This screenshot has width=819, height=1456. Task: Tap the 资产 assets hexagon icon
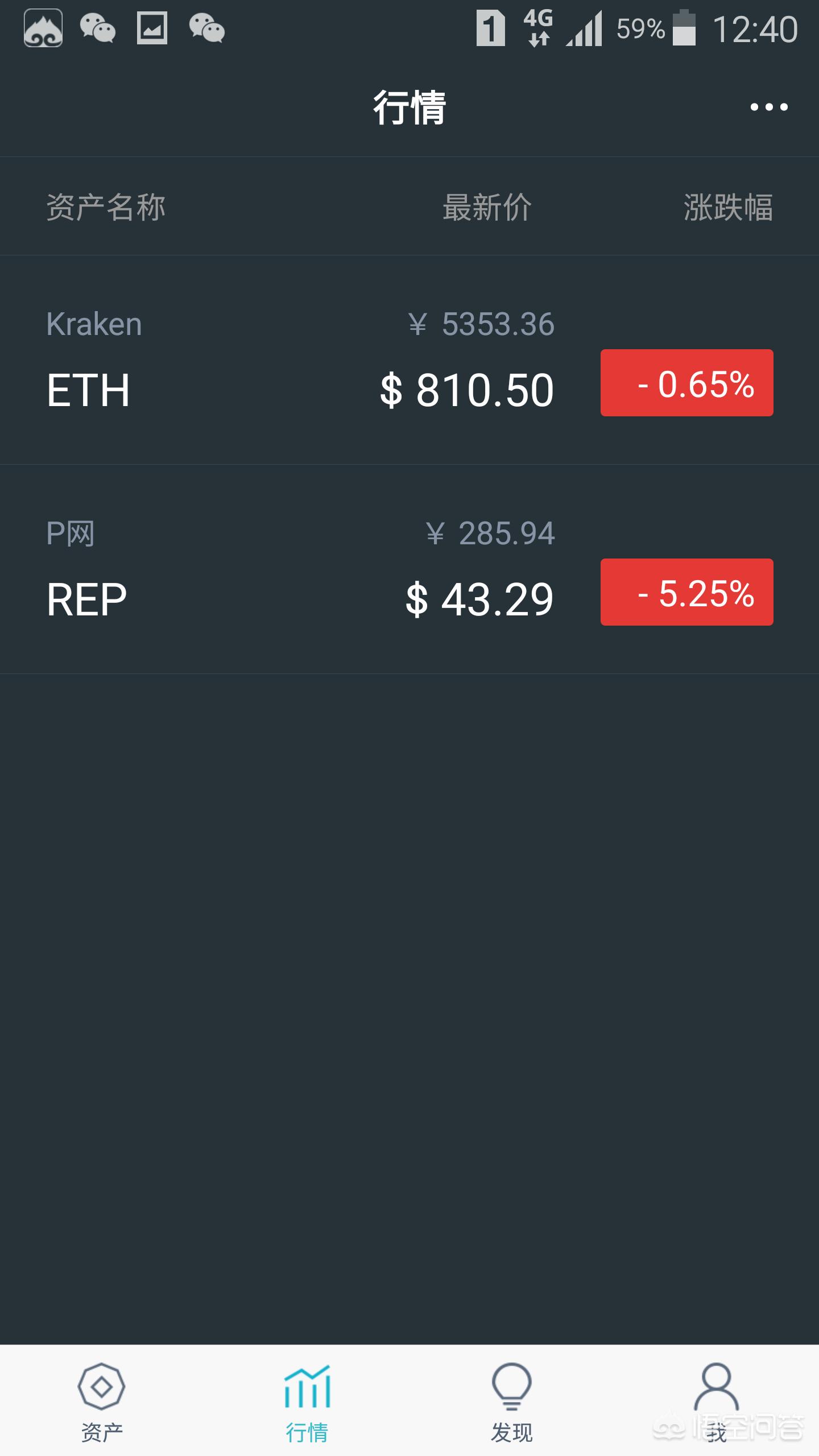click(101, 1387)
